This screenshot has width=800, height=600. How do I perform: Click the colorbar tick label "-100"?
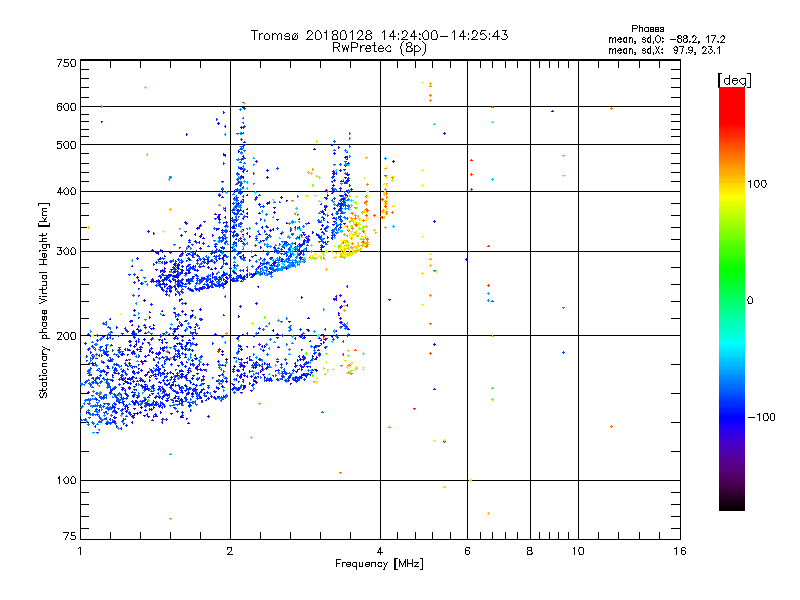pyautogui.click(x=761, y=417)
